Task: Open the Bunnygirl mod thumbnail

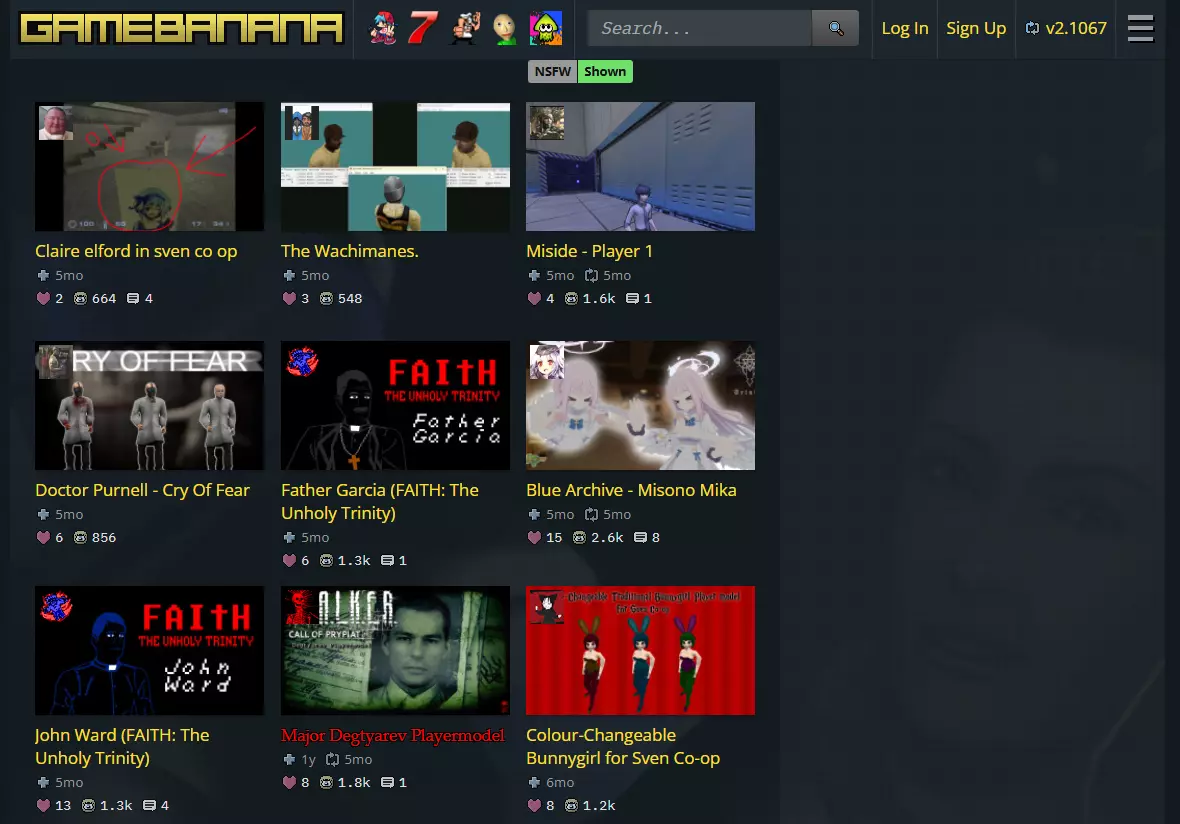Action: click(640, 651)
